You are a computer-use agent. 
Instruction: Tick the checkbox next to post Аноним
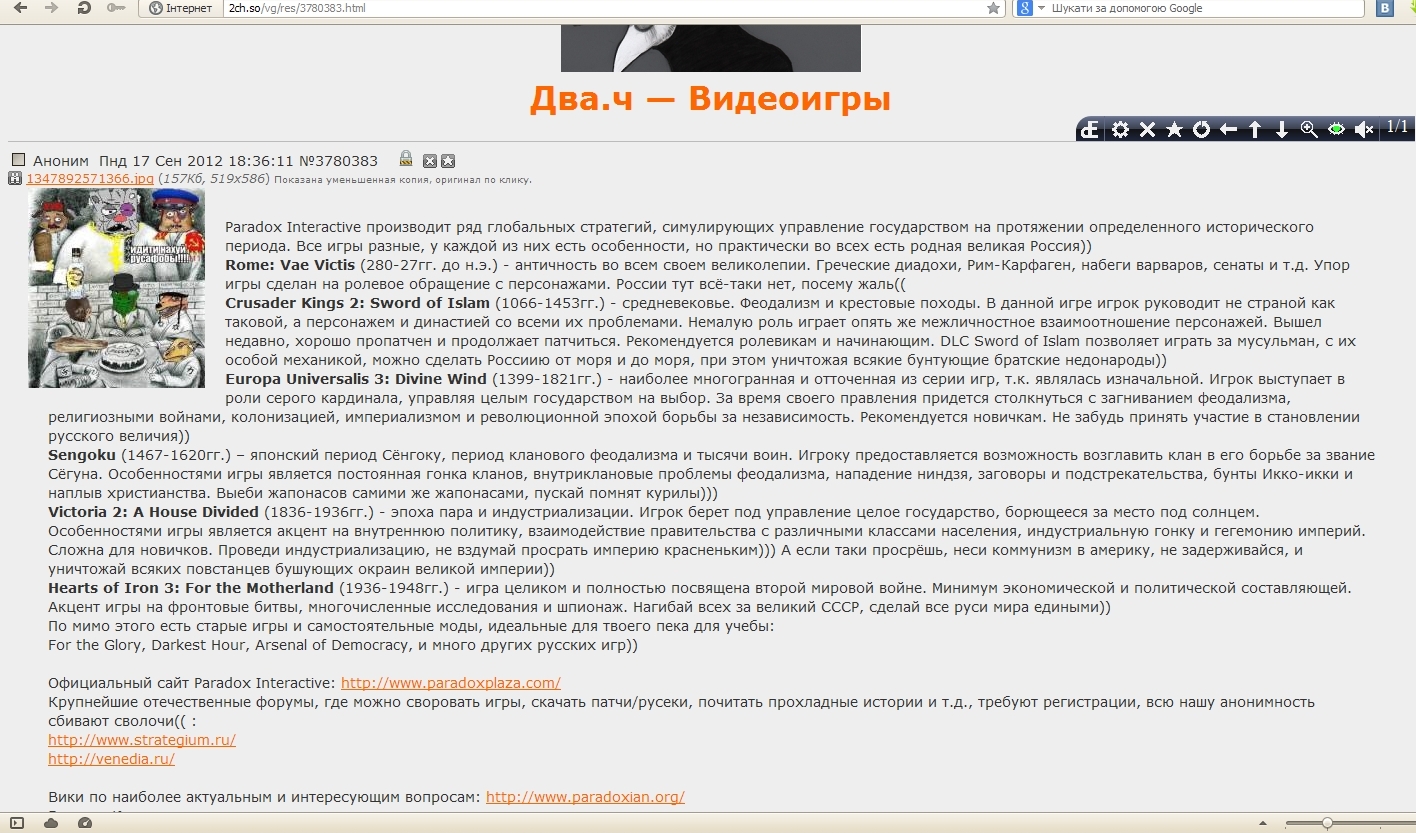18,160
